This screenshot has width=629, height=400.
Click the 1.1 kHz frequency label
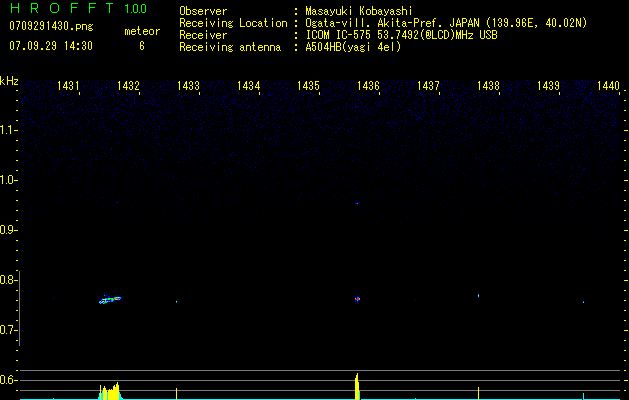coord(8,130)
